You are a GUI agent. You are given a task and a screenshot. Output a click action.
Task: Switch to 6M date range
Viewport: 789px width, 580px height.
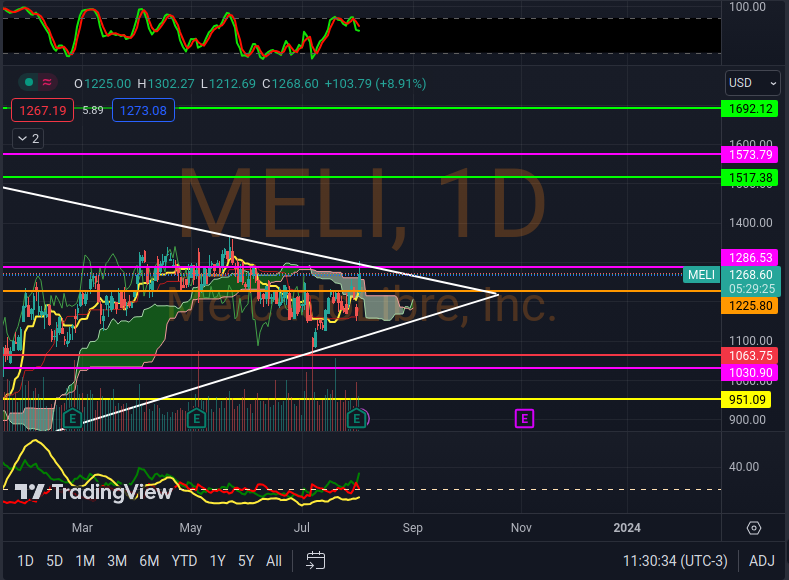149,560
